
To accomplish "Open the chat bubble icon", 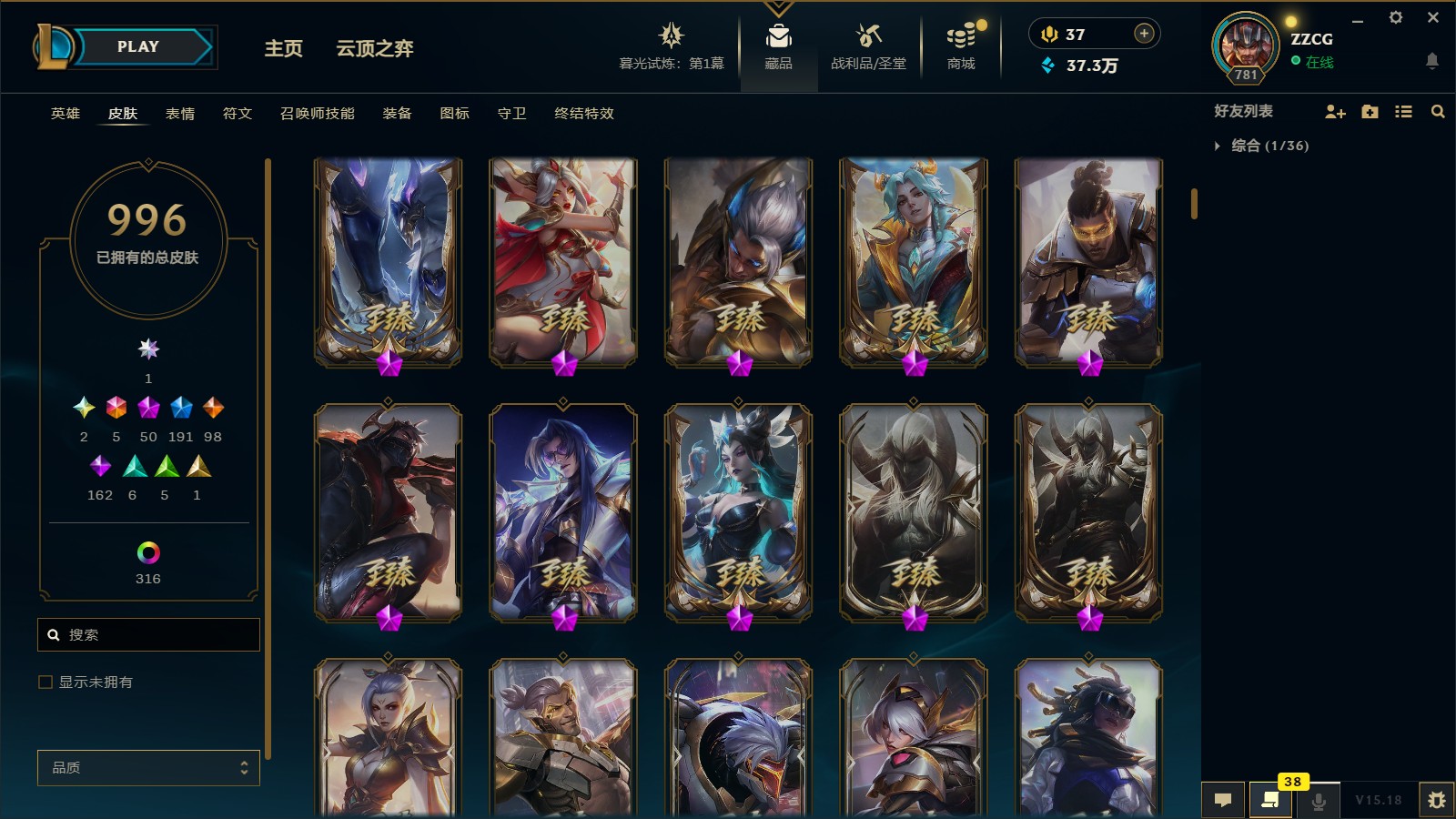I will pyautogui.click(x=1223, y=800).
